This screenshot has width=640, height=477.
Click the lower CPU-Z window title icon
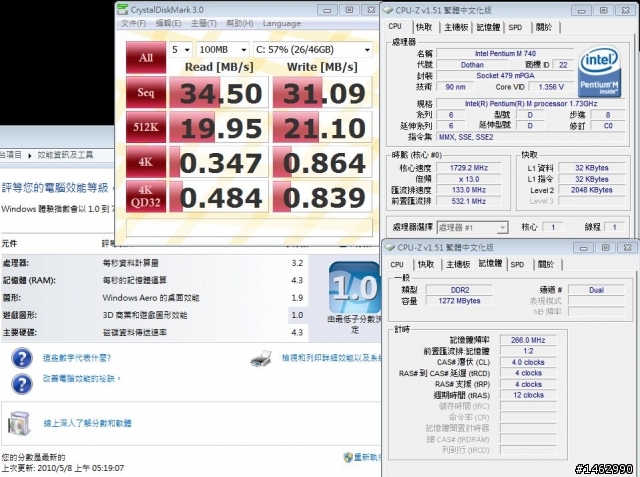(x=390, y=248)
